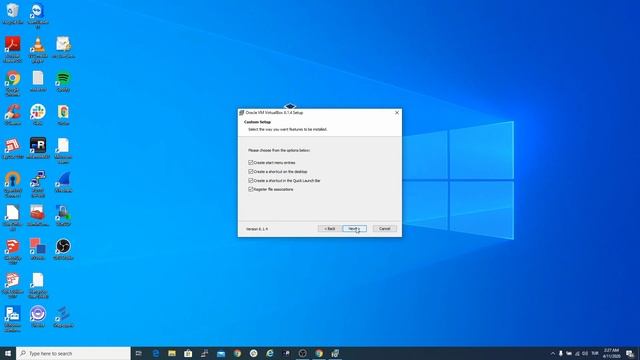
Task: Click the Next button in VirtualBox Setup
Action: point(354,229)
